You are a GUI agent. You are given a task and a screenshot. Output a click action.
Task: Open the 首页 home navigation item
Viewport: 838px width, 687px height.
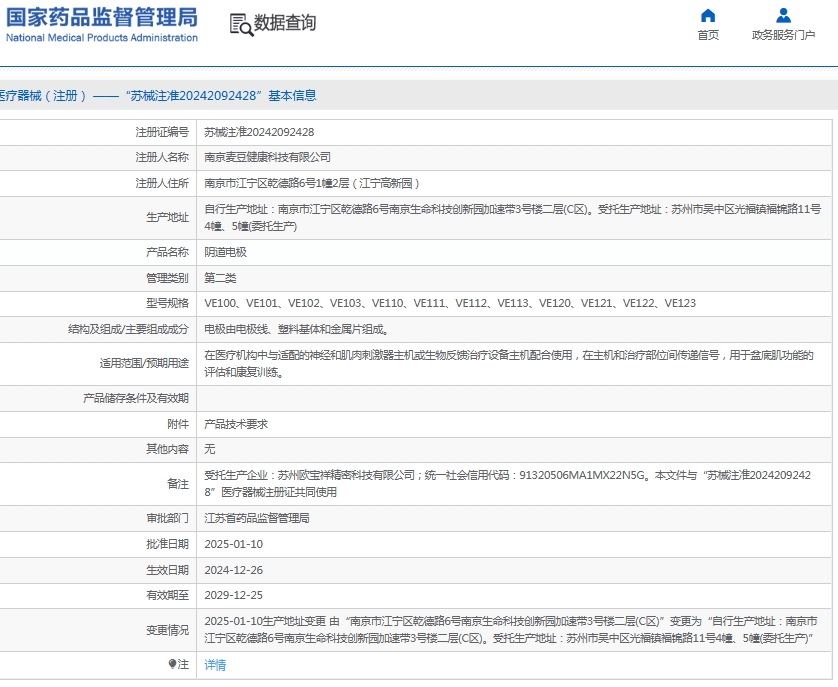[707, 32]
